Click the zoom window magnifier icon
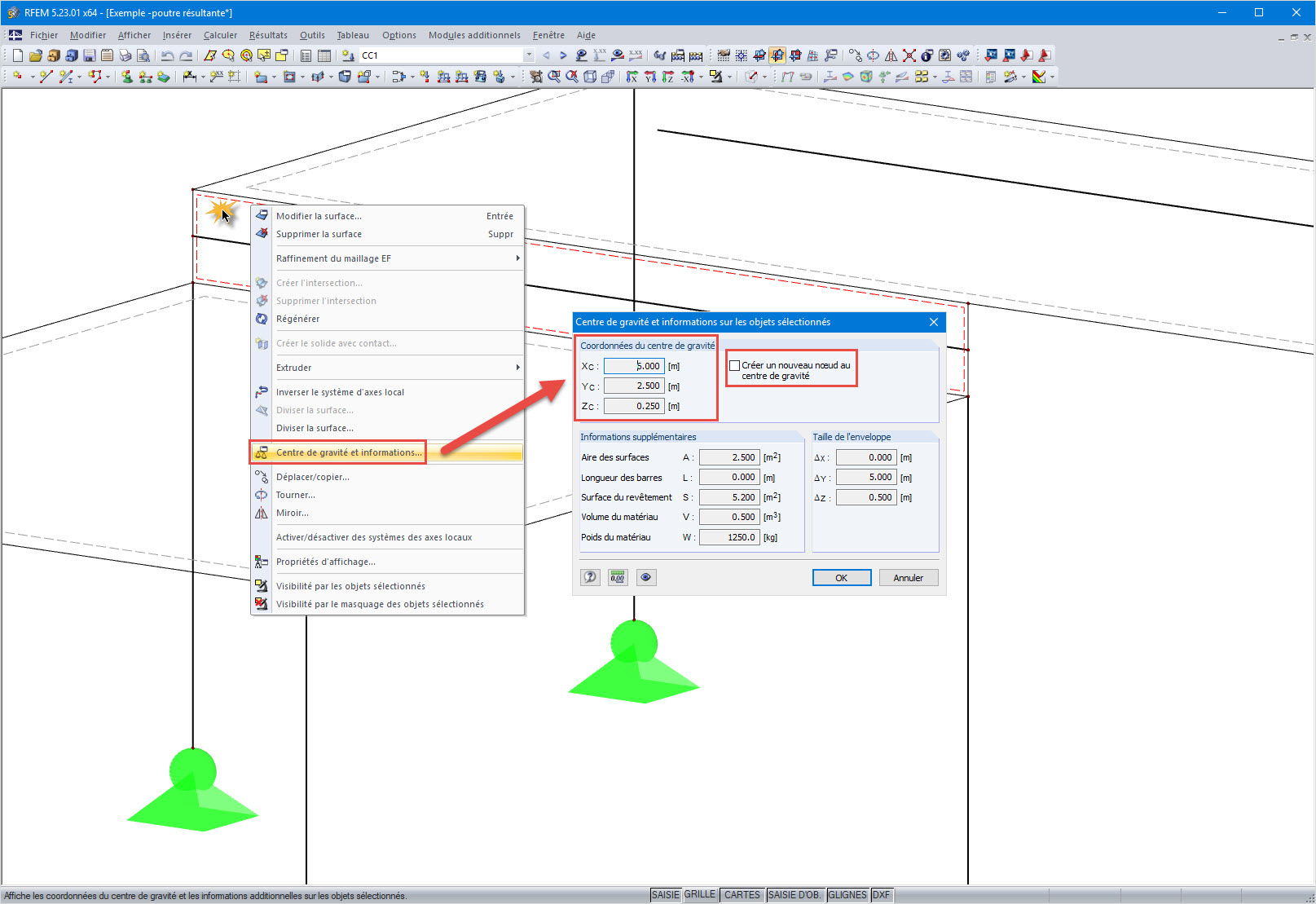 pyautogui.click(x=554, y=77)
